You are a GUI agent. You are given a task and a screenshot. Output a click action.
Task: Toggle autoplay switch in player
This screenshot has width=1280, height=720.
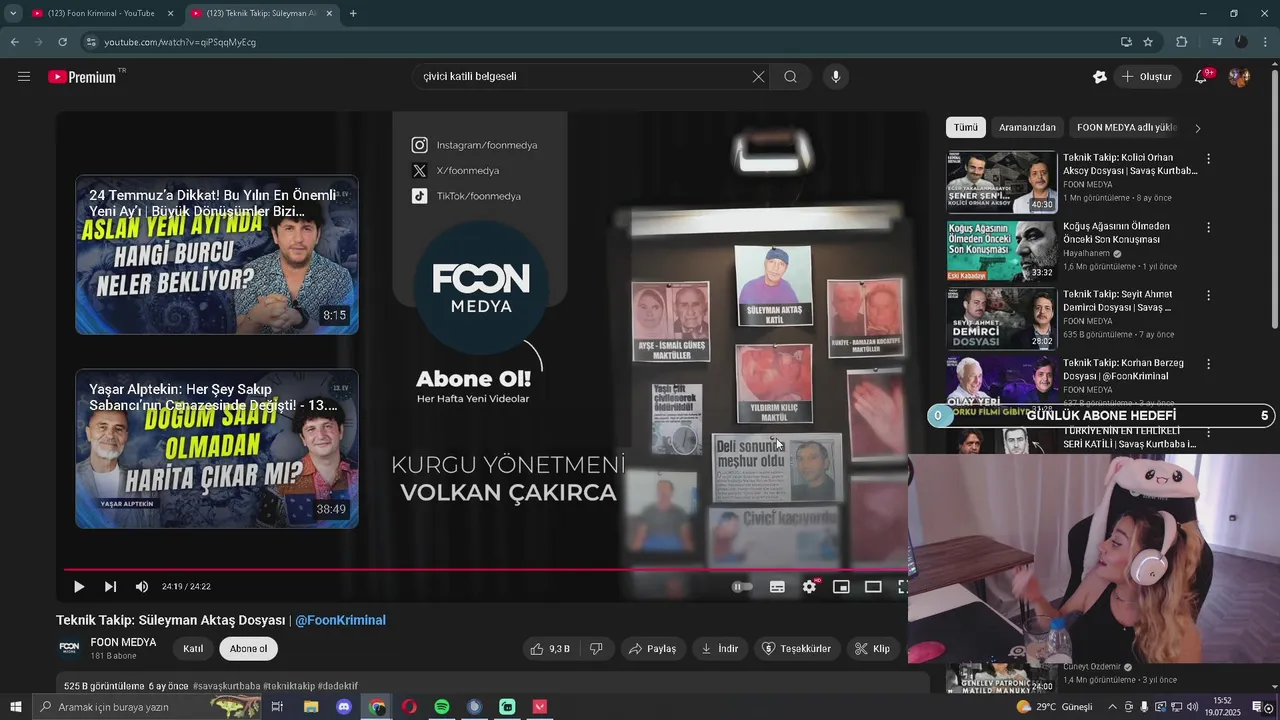(742, 587)
